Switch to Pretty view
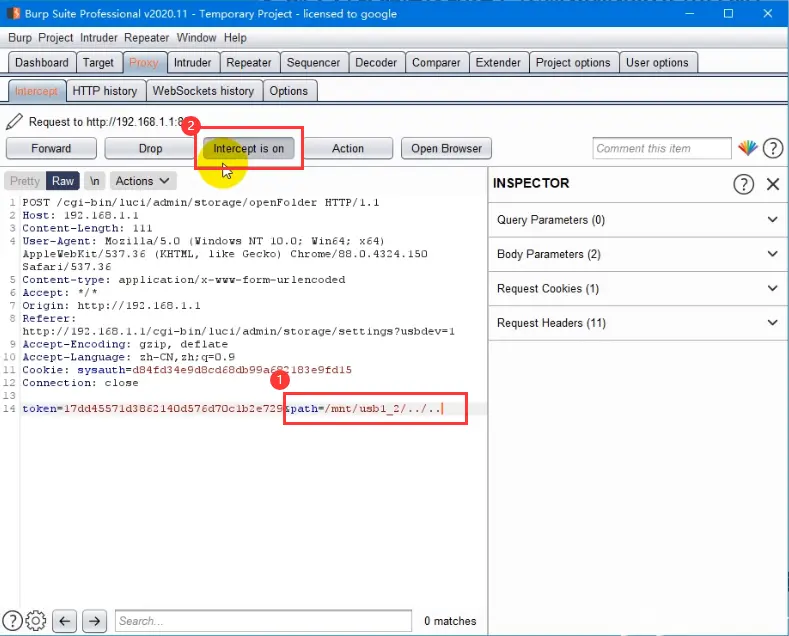 coord(25,181)
